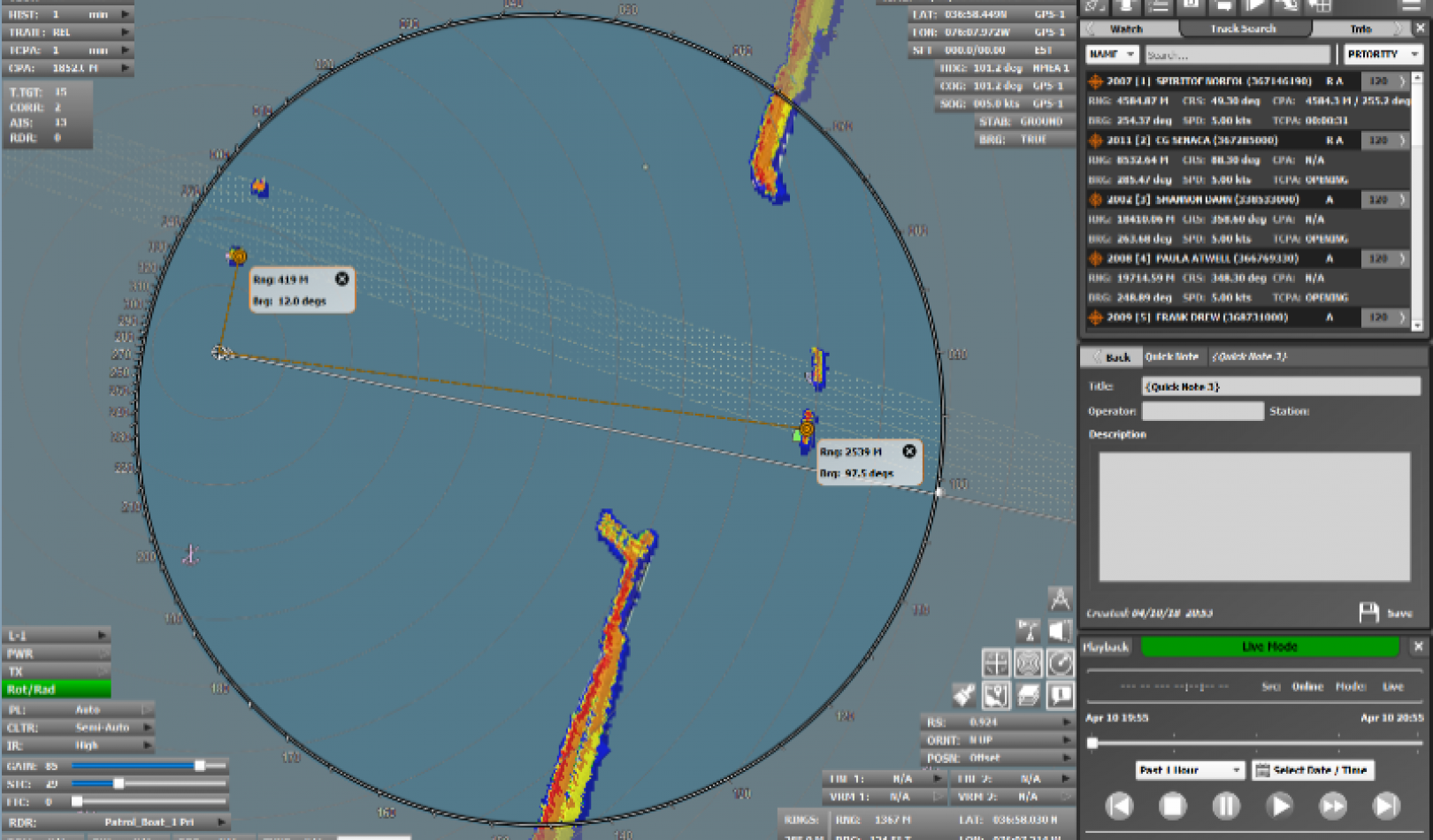Open the PRIORITY sort dropdown
This screenshot has width=1433, height=840.
click(x=1383, y=55)
